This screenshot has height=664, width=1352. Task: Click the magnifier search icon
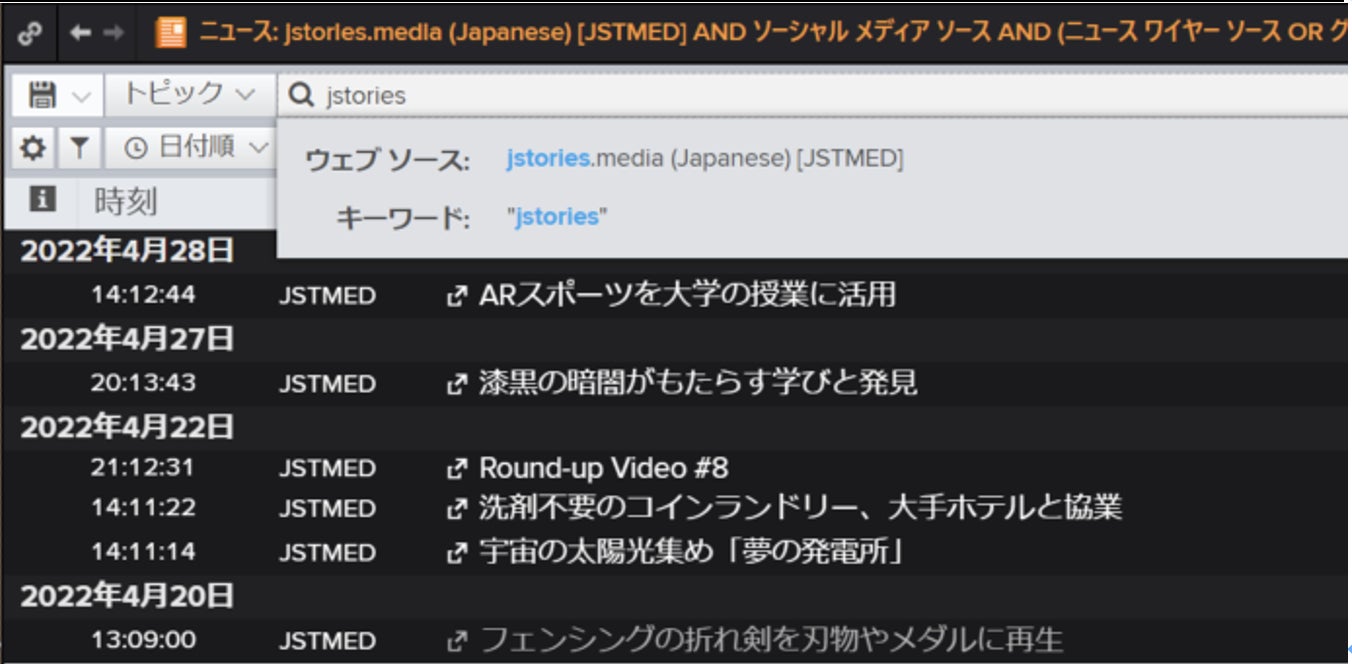pos(300,95)
